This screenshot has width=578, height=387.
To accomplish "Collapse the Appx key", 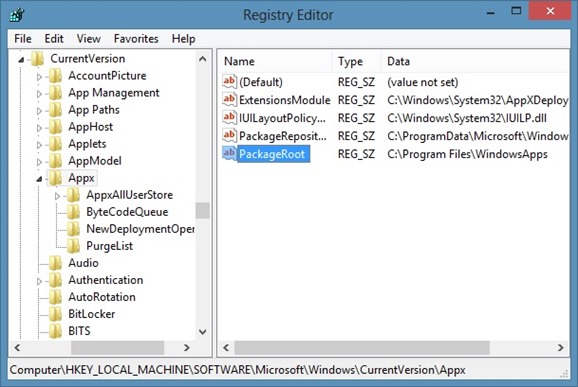I will pyautogui.click(x=39, y=179).
